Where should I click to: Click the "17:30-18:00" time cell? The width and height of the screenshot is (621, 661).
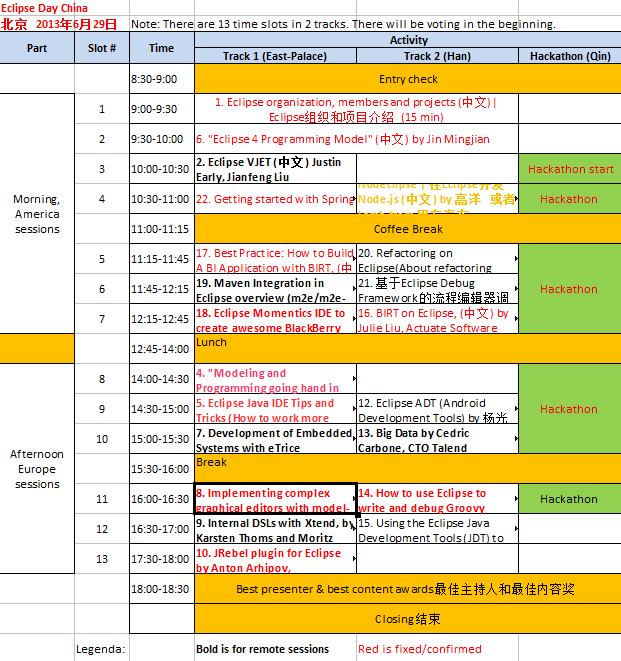[161, 558]
